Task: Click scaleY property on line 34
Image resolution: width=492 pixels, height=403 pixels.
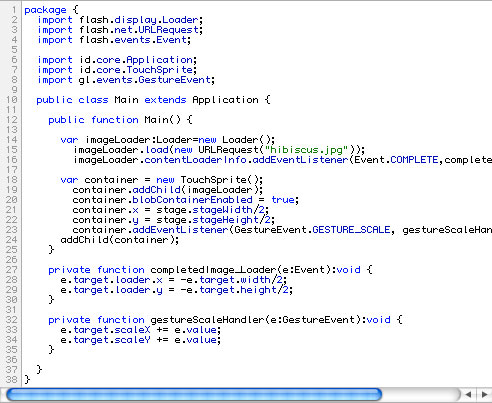Action: coord(132,340)
